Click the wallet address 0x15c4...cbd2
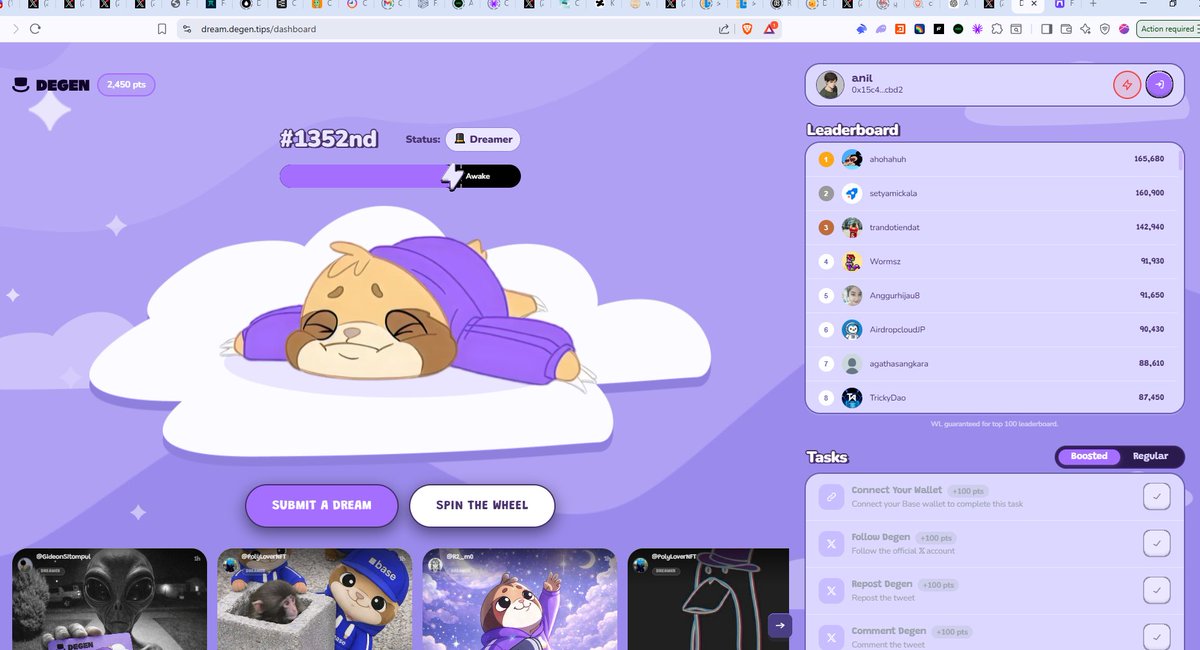Image resolution: width=1200 pixels, height=650 pixels. [x=877, y=90]
